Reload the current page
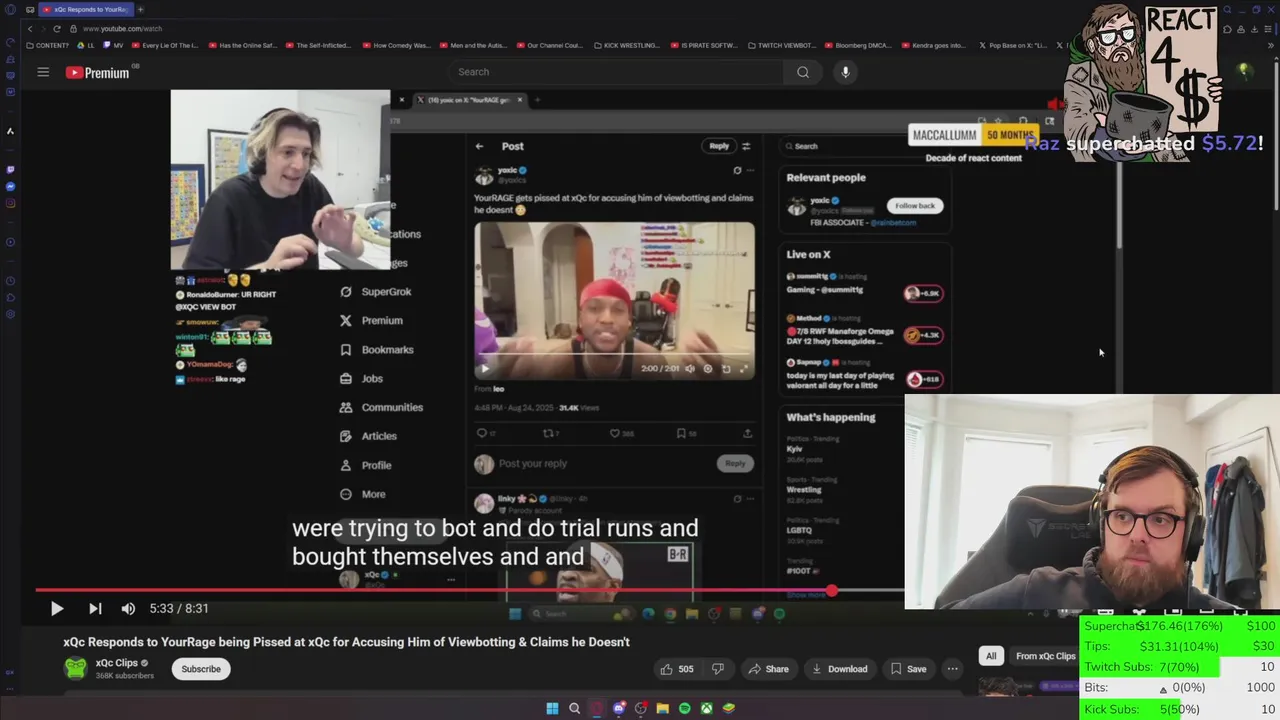 (x=58, y=29)
